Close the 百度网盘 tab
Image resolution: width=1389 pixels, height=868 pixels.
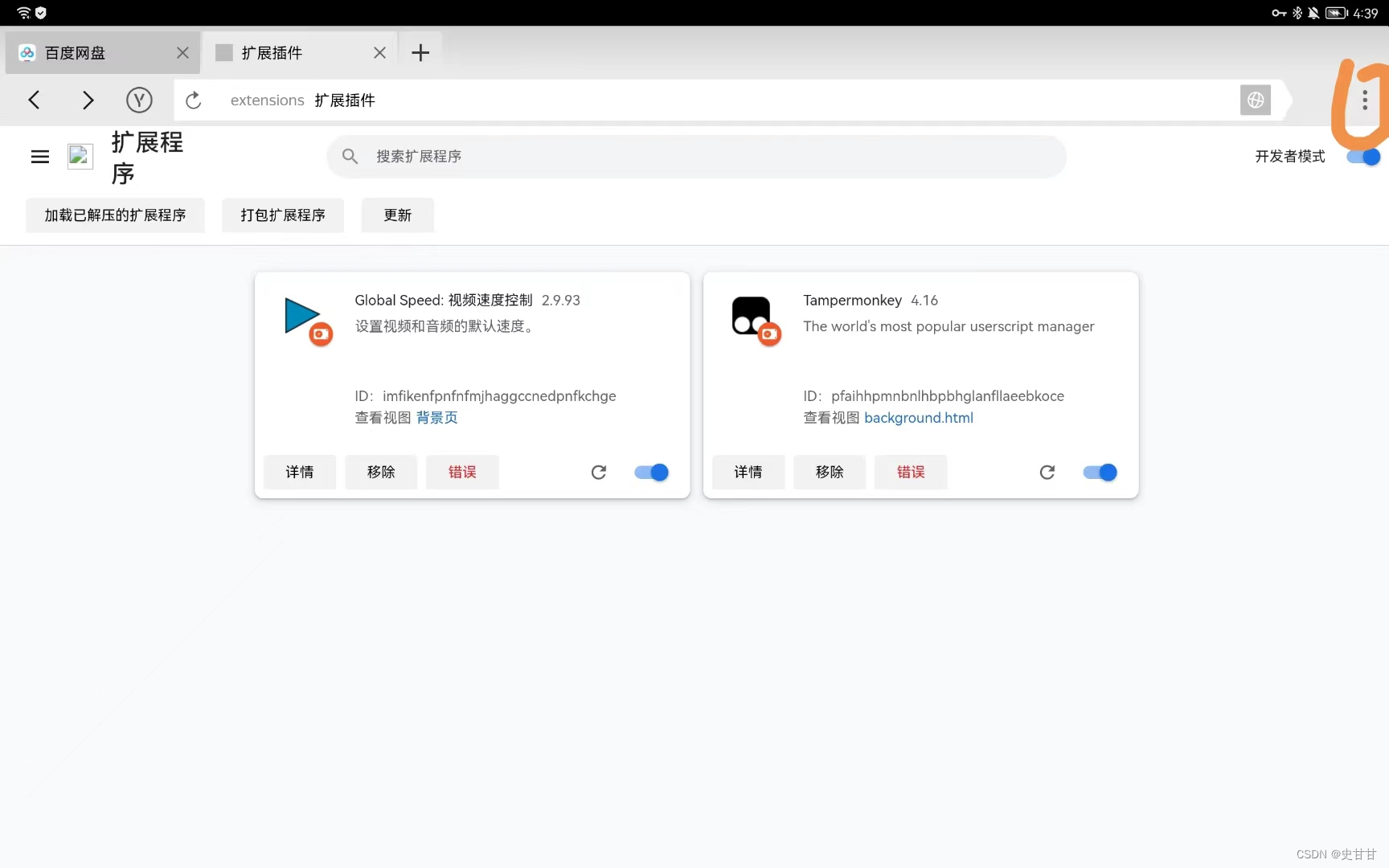click(x=182, y=53)
